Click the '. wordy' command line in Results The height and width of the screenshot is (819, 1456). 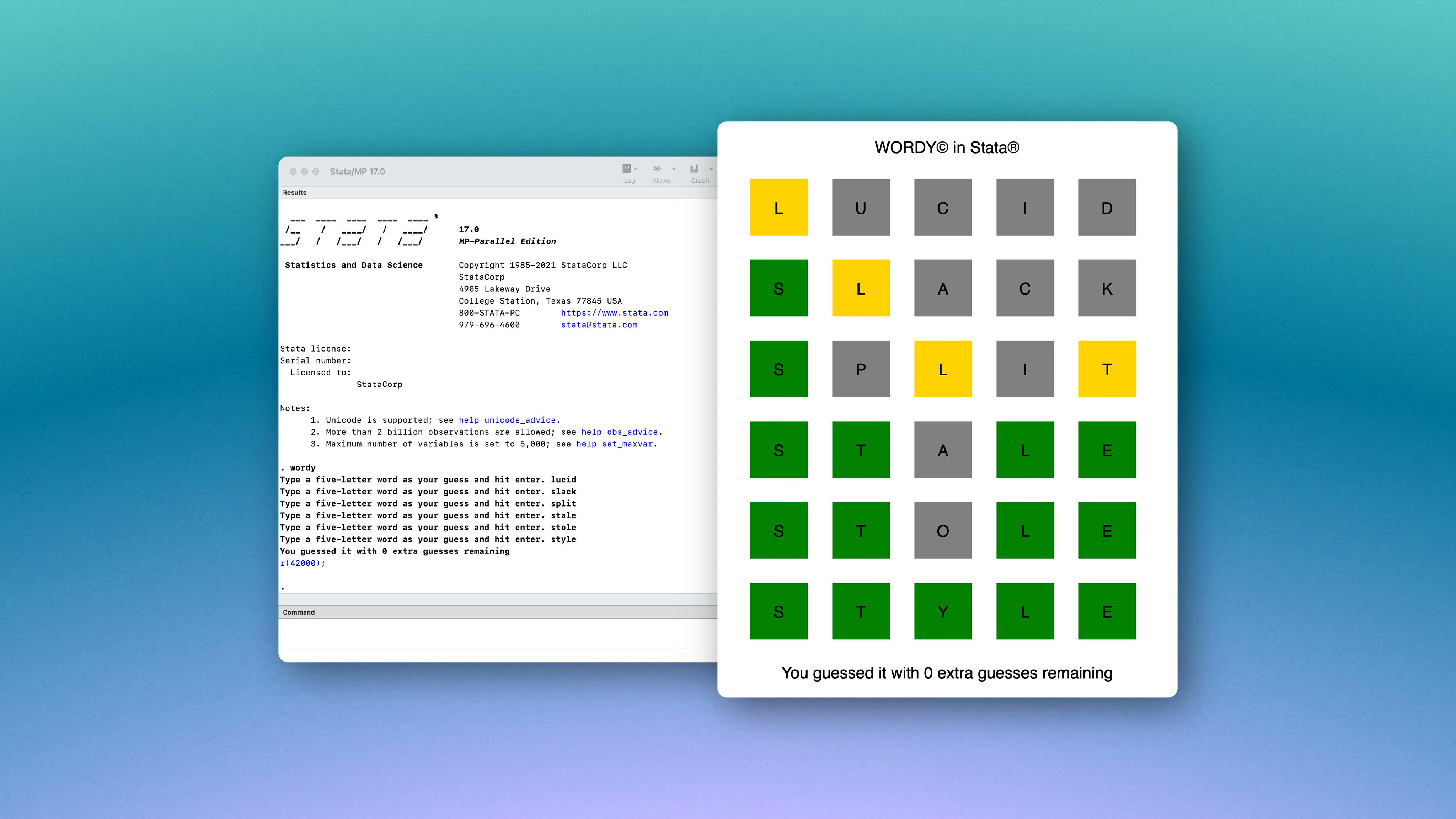[298, 467]
